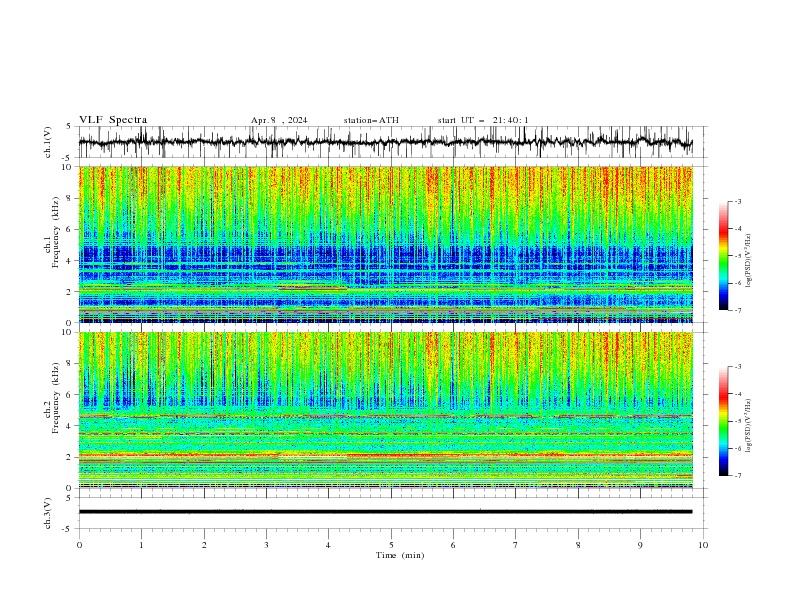Click the ch.2 'Frequency (kHz)' axis label
792x612 pixels.
[x=56, y=398]
